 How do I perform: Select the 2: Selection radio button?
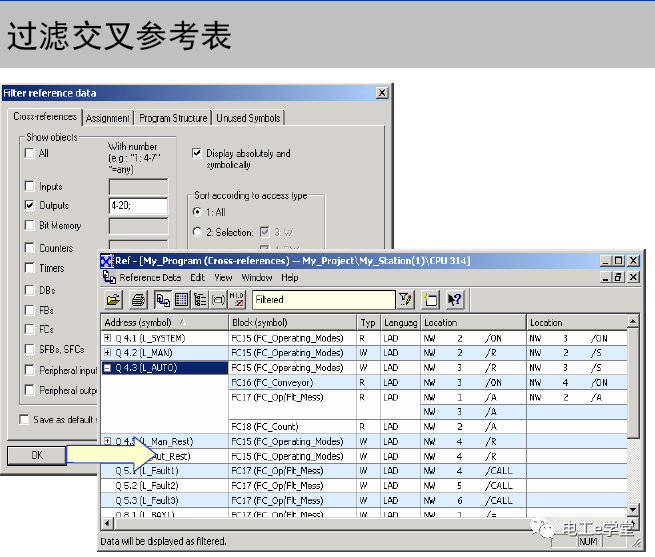pyautogui.click(x=197, y=232)
